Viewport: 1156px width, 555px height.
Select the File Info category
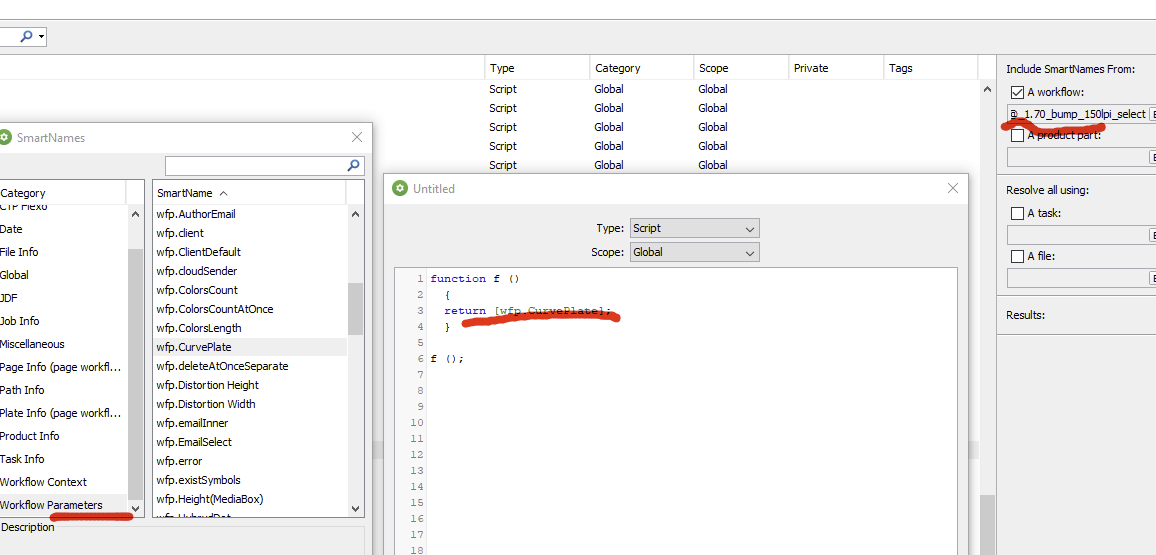[63, 252]
